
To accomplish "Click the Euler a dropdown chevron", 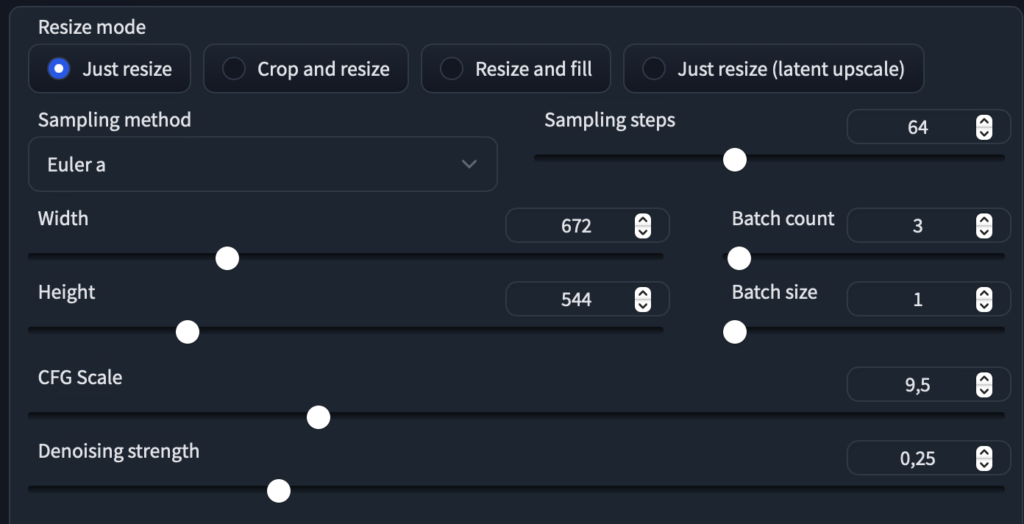I will click(469, 164).
